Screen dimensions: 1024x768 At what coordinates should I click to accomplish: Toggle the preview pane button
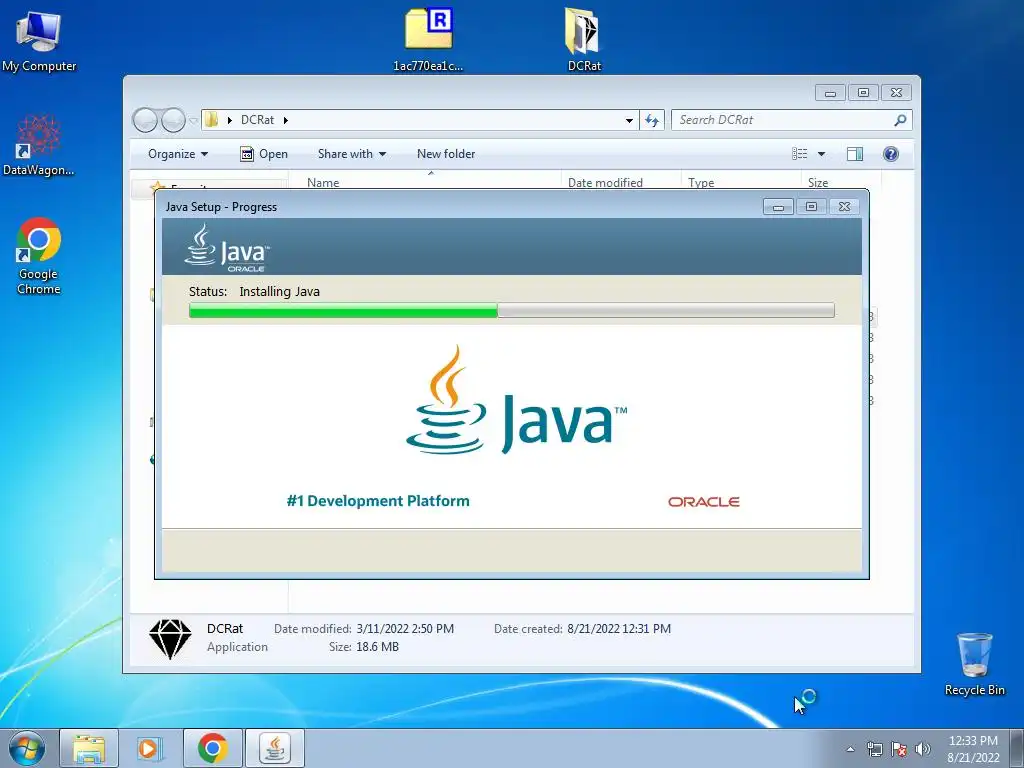[855, 154]
